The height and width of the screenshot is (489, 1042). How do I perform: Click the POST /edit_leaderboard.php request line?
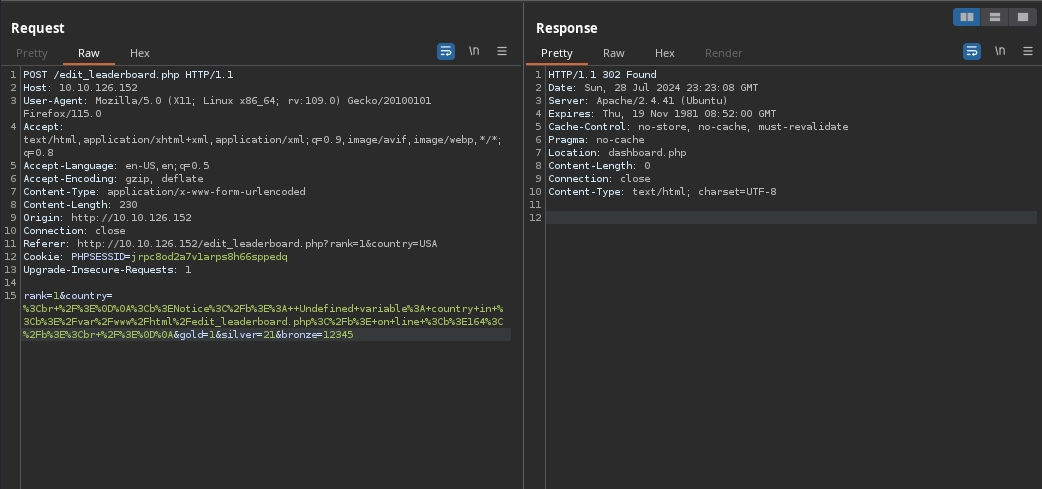click(128, 75)
